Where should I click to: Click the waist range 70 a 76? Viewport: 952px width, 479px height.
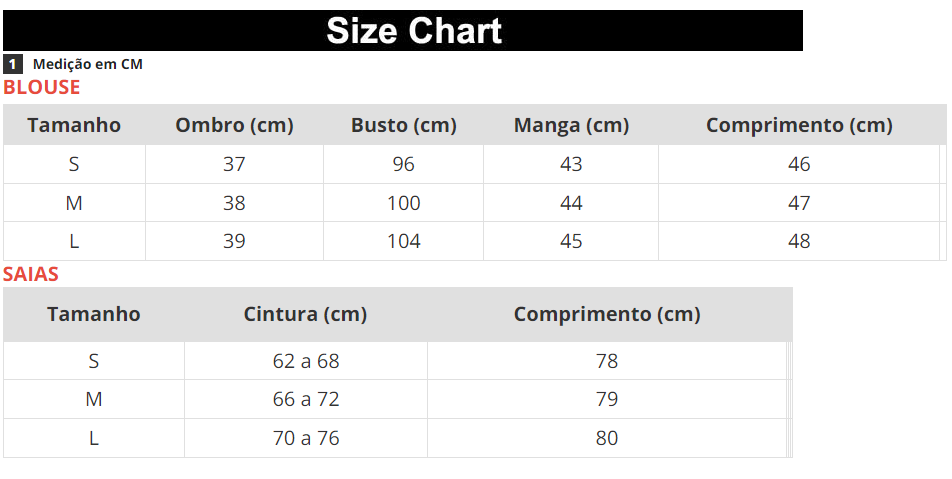tap(306, 438)
